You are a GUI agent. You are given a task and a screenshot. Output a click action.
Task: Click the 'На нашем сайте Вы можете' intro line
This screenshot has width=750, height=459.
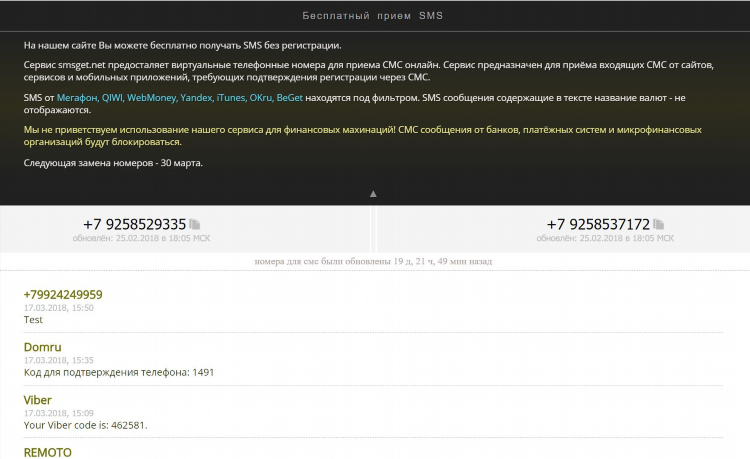182,46
